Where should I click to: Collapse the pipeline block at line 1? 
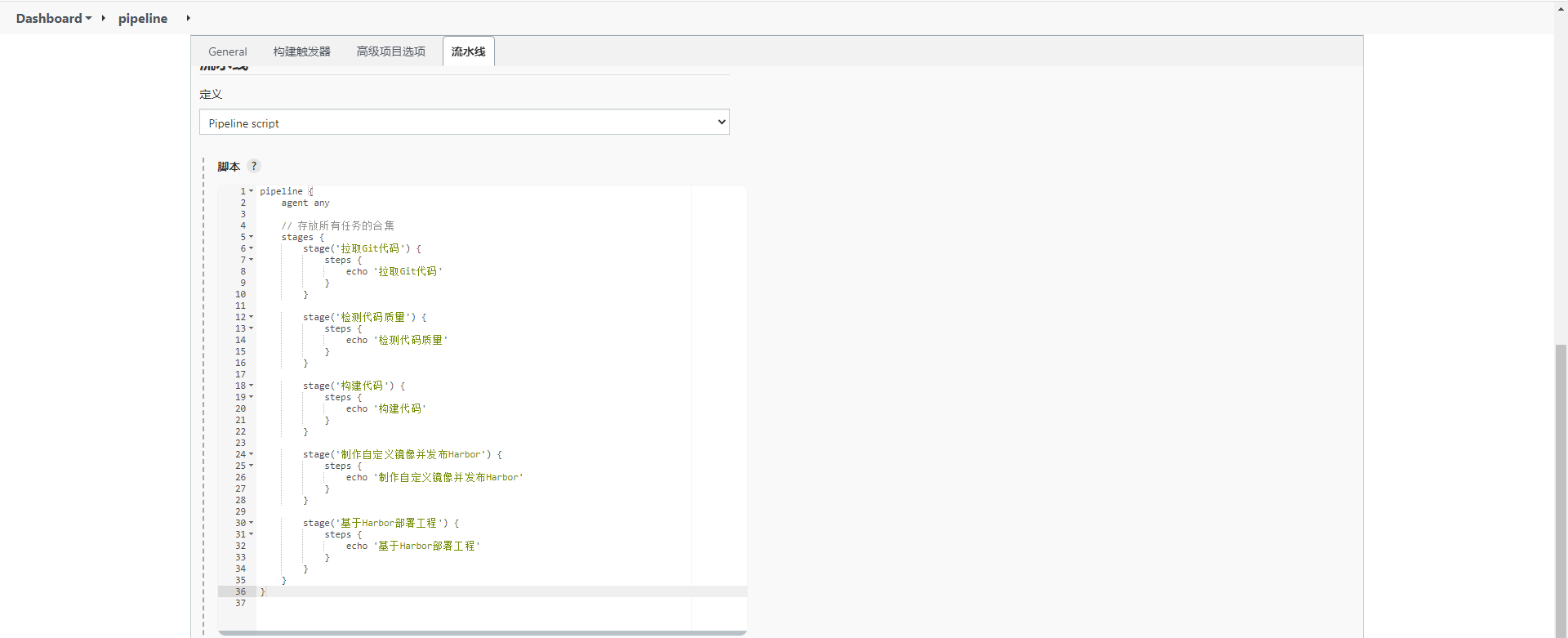252,191
